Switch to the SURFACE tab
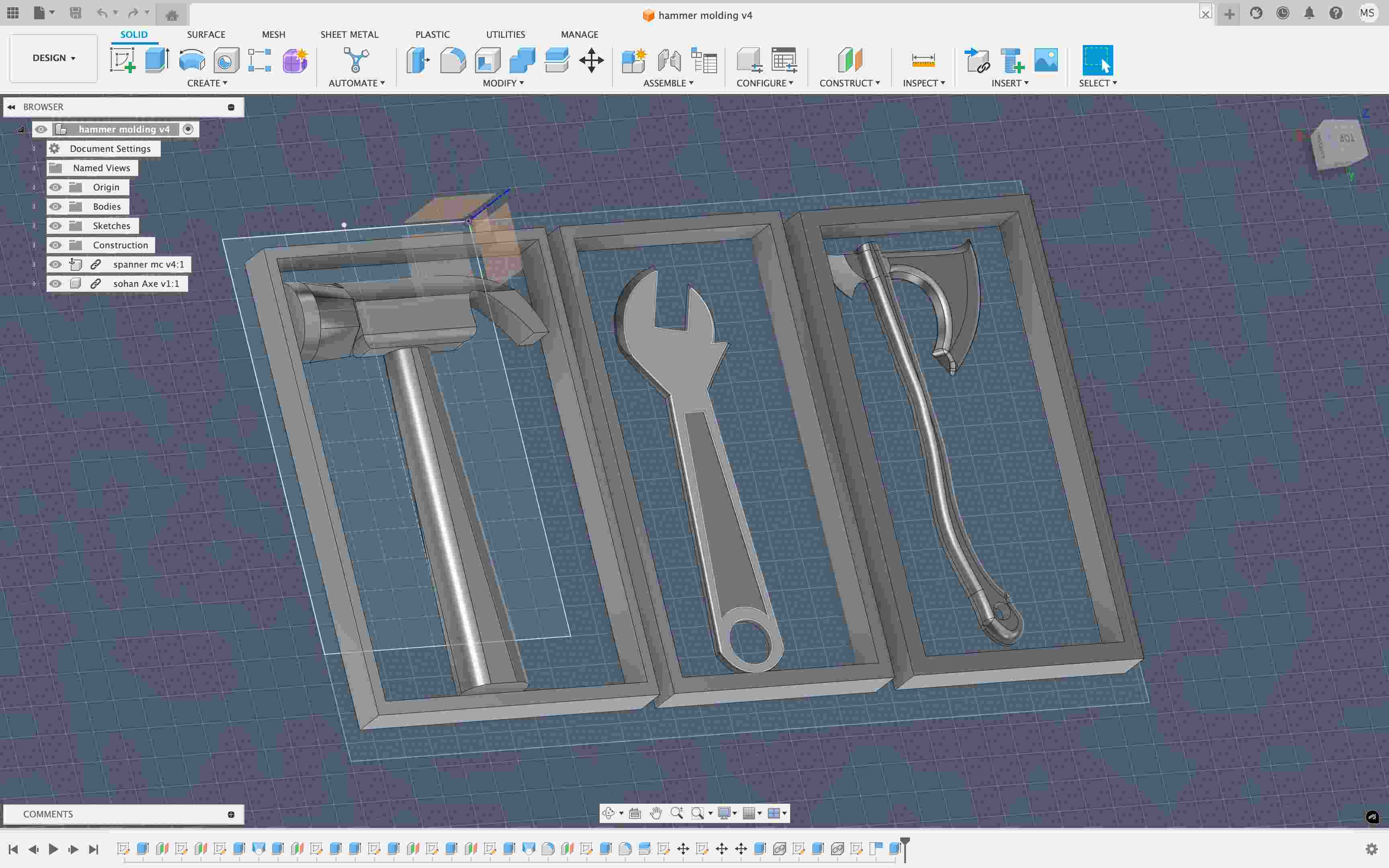The width and height of the screenshot is (1389, 868). (206, 35)
